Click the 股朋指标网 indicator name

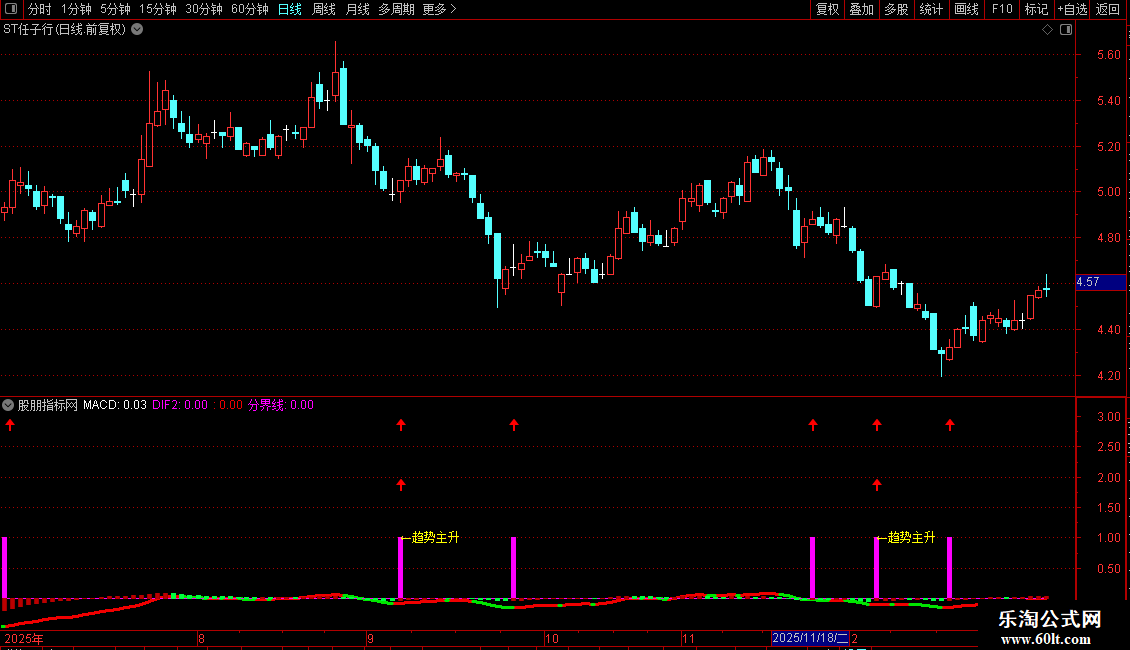click(48, 405)
